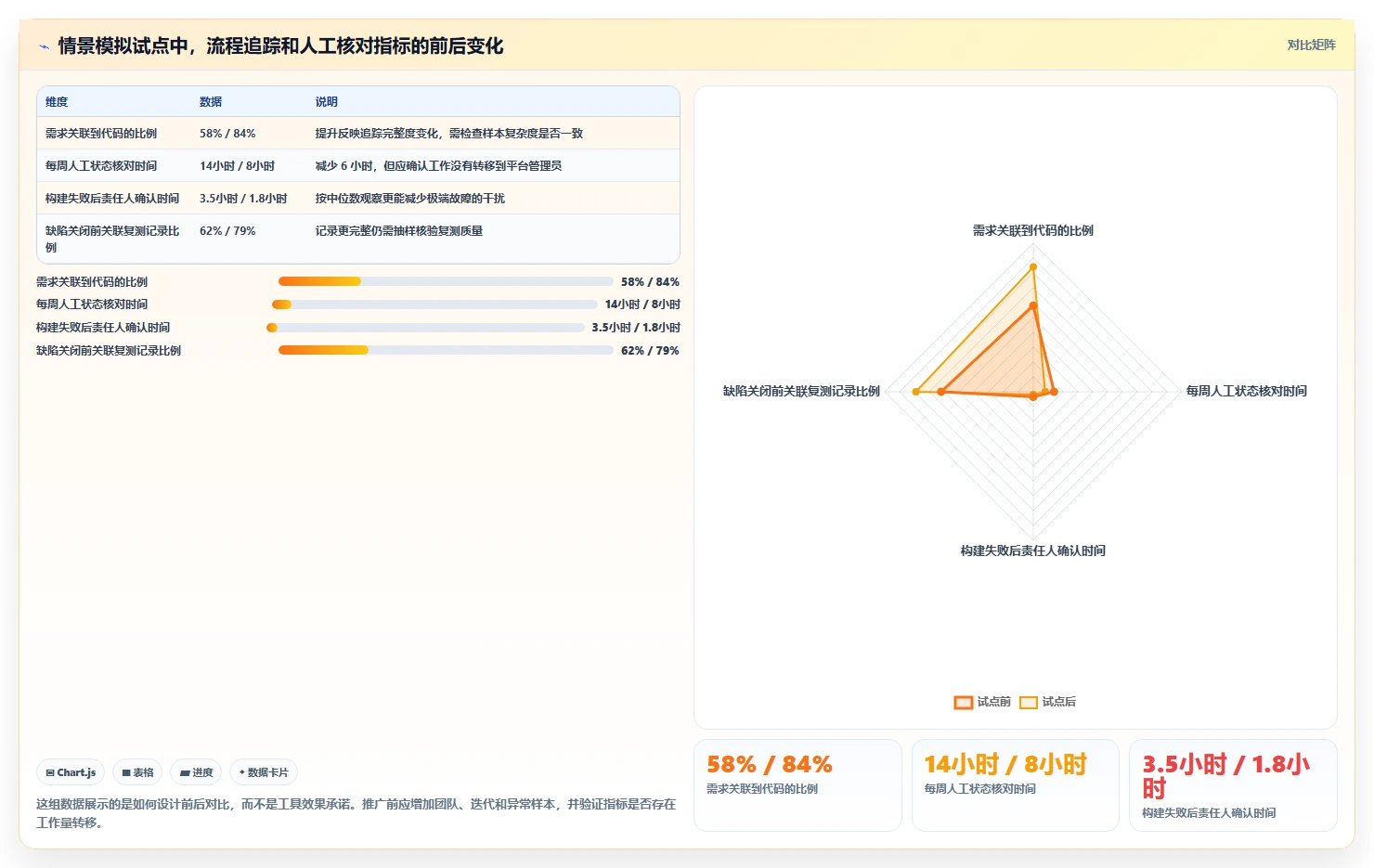Click the 62% / 79% value beside progress bar
1374x868 pixels.
650,351
